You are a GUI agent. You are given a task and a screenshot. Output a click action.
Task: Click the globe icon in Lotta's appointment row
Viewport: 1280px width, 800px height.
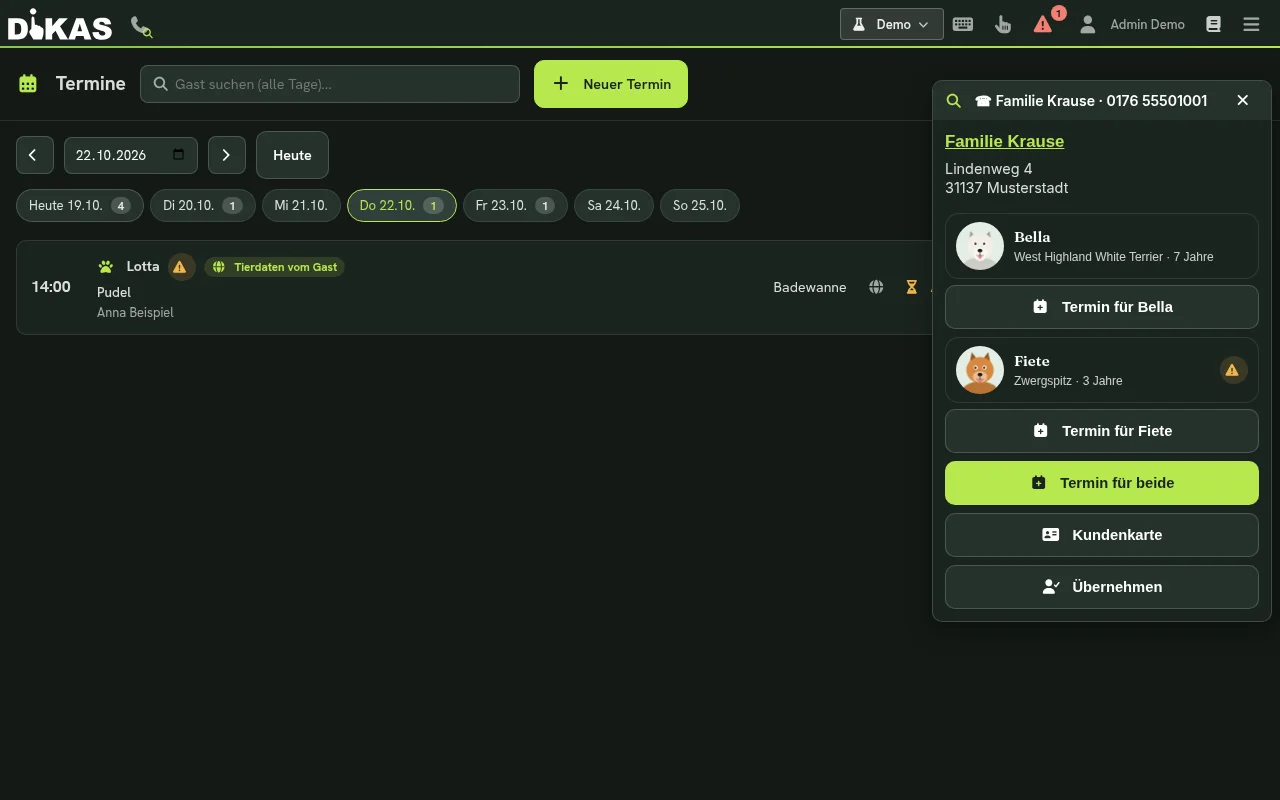pyautogui.click(x=876, y=287)
